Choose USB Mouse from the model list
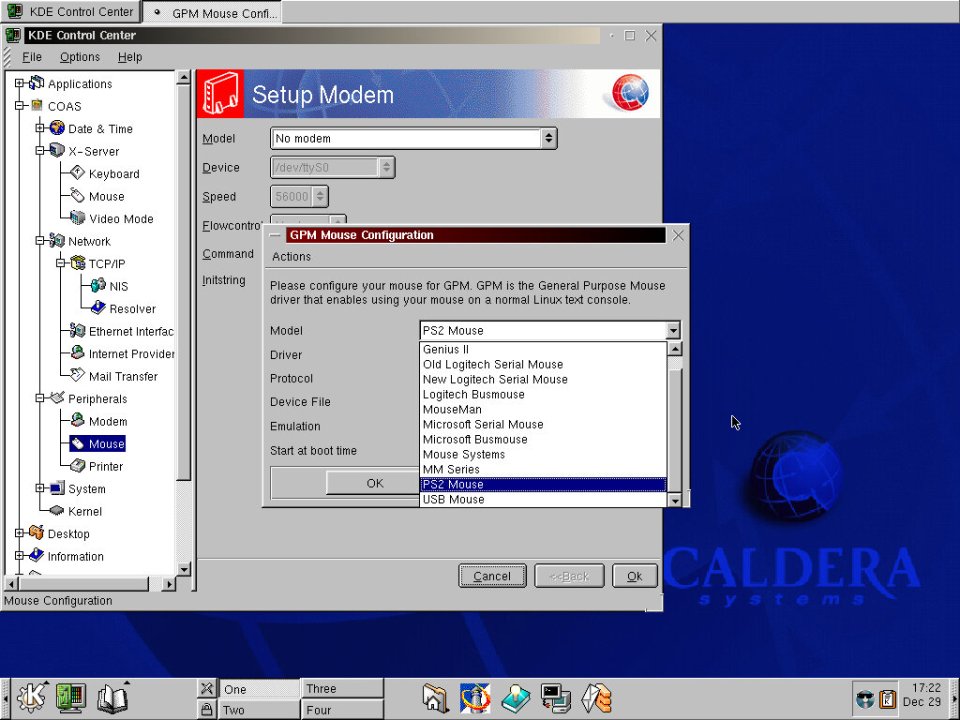 (453, 499)
